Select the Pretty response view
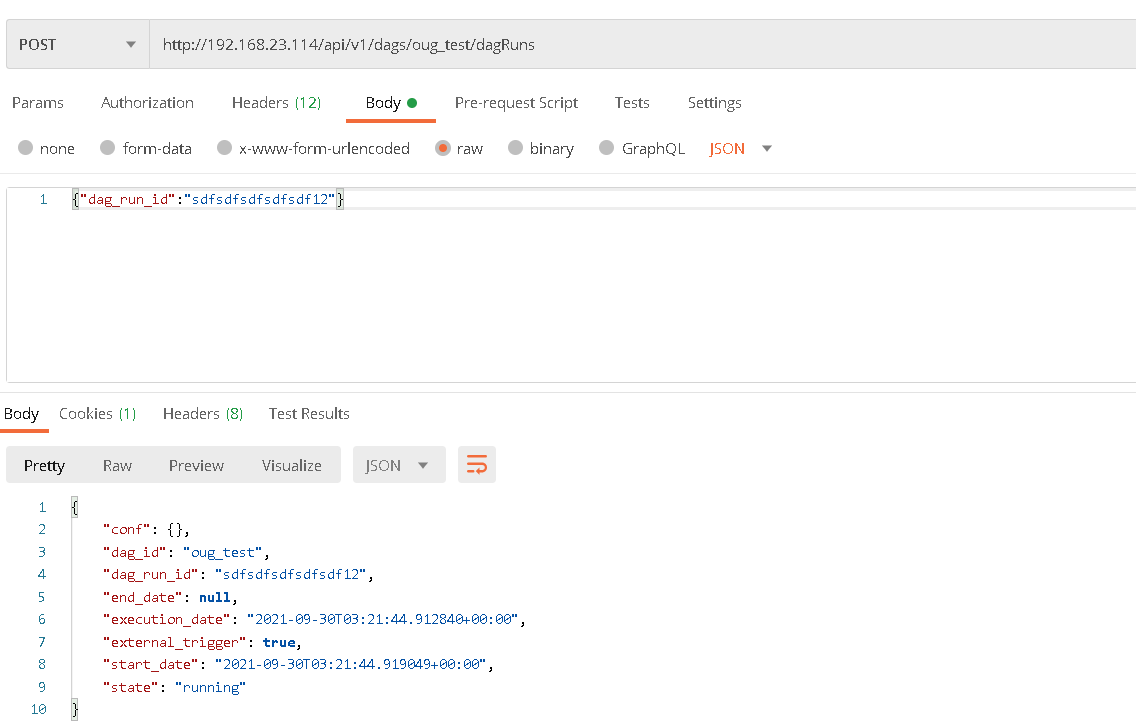Image resolution: width=1136 pixels, height=724 pixels. (x=44, y=465)
